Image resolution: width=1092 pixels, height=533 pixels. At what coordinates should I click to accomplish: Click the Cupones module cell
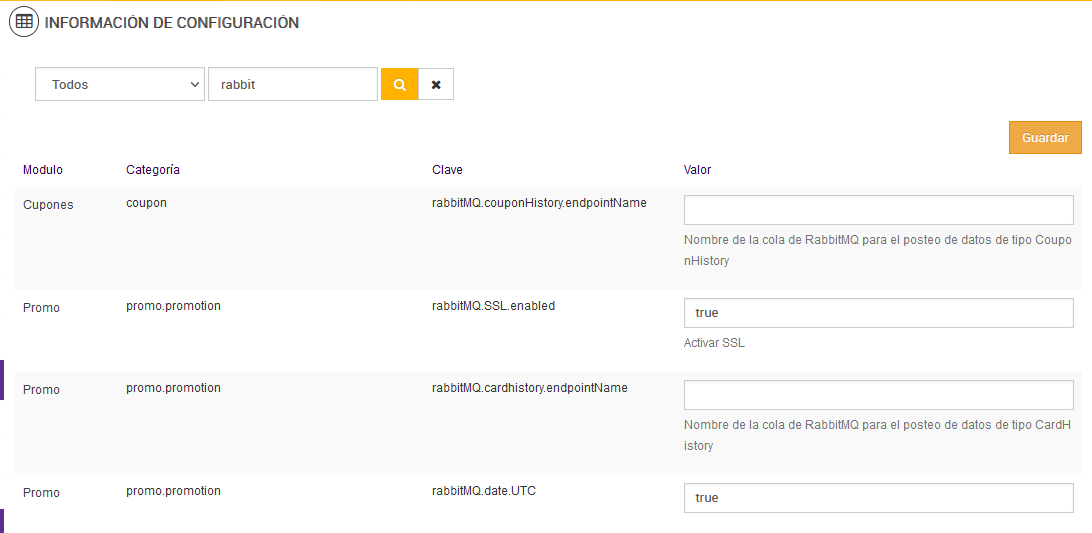pos(48,205)
